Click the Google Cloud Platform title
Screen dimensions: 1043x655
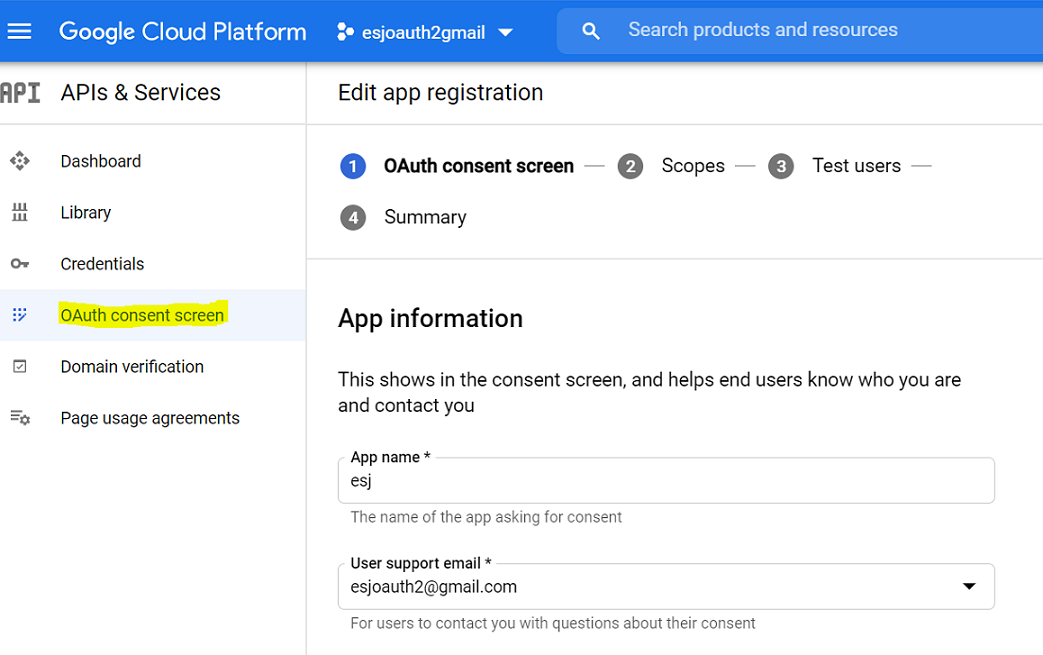coord(183,31)
